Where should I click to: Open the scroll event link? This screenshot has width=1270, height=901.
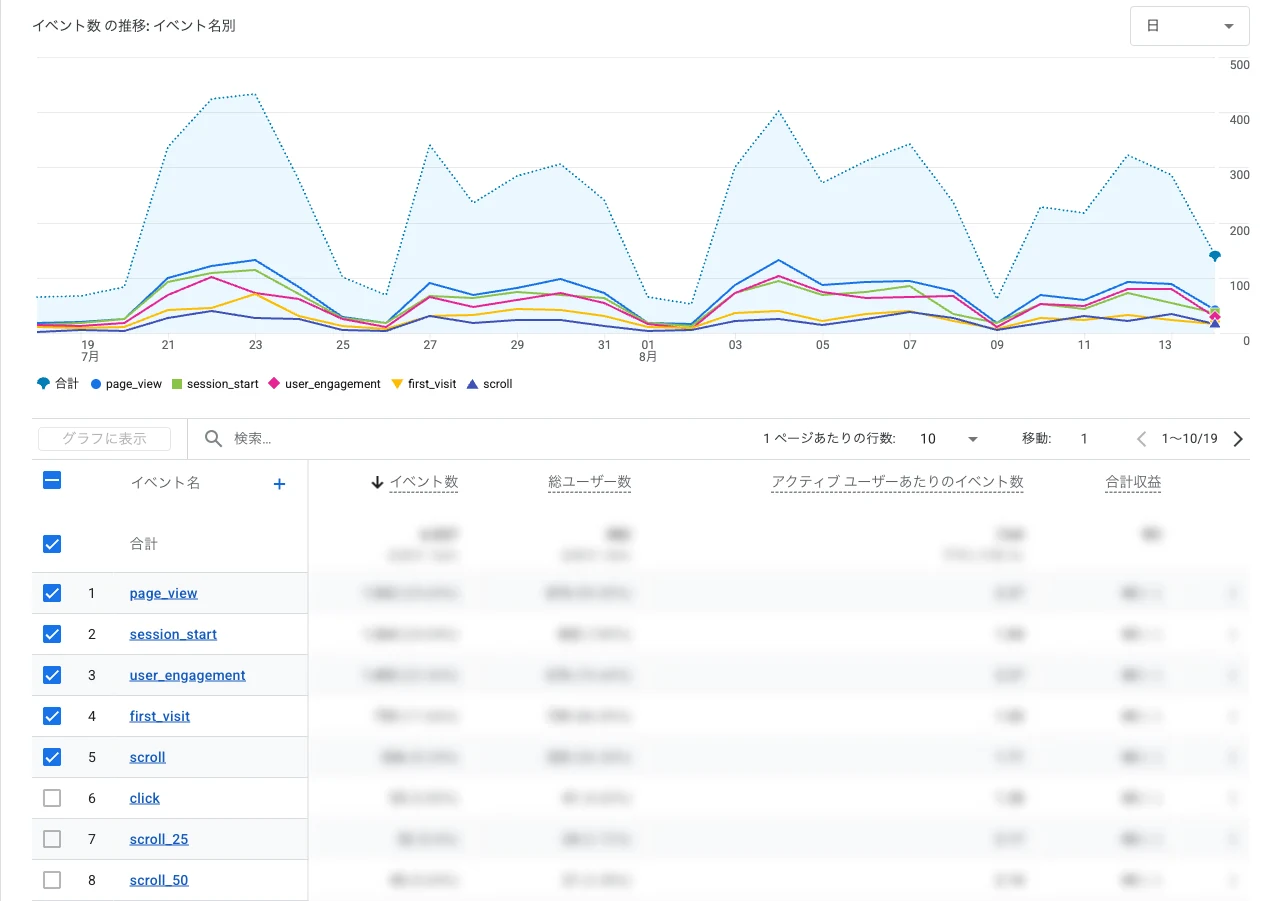pyautogui.click(x=147, y=757)
